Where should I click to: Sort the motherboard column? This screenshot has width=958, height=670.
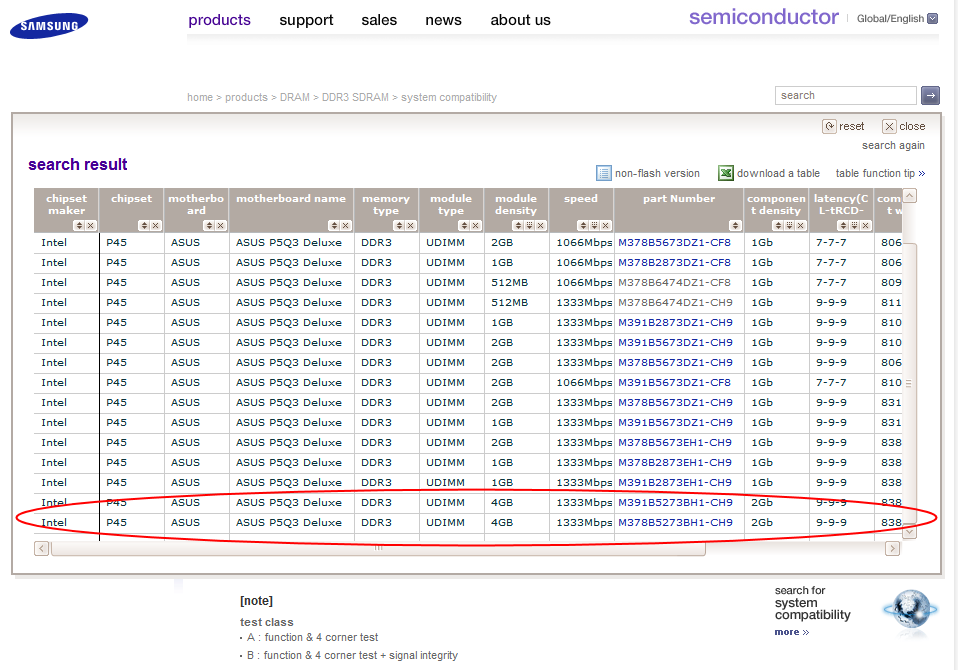pyautogui.click(x=209, y=225)
